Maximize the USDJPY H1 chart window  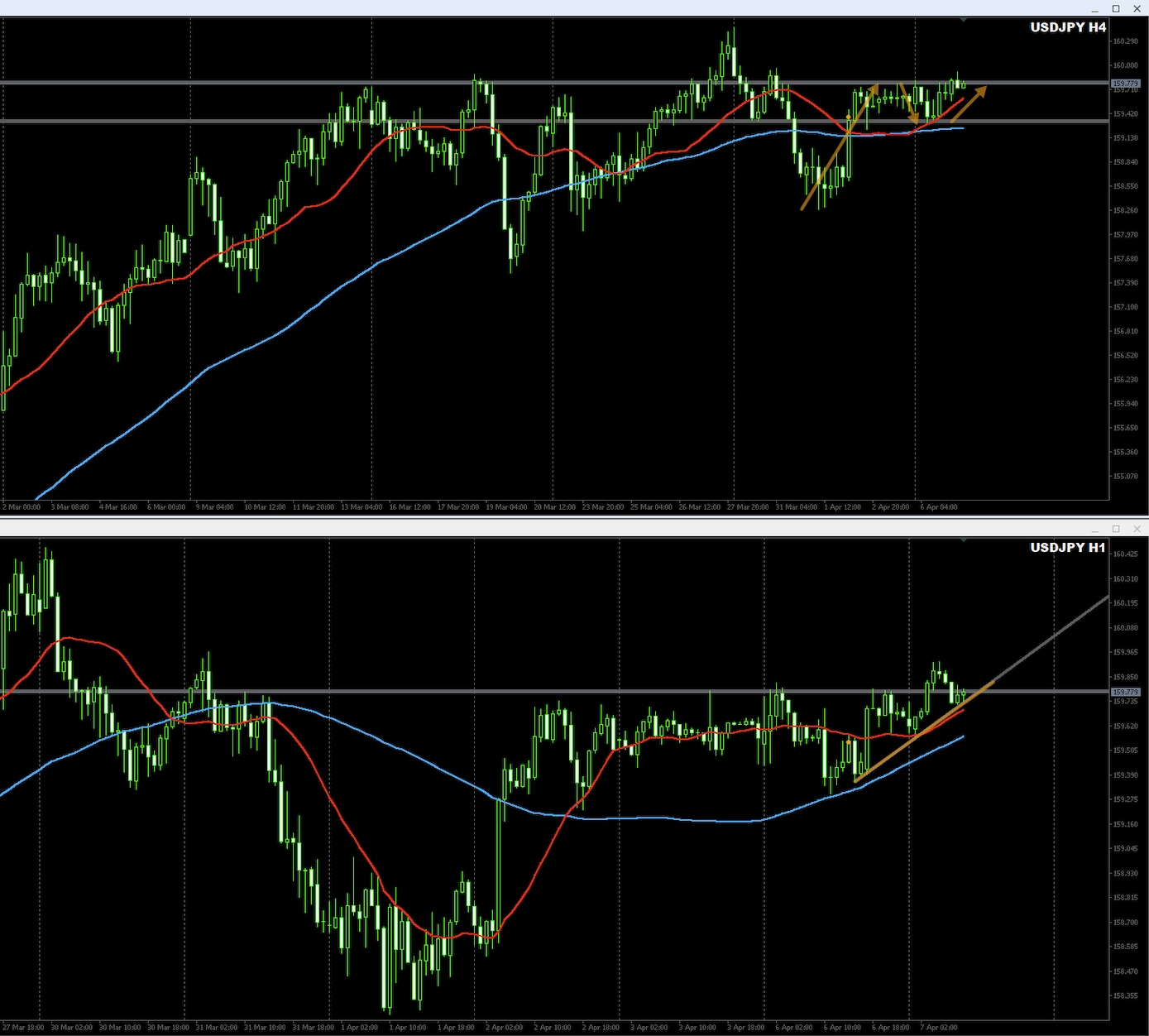1116,530
